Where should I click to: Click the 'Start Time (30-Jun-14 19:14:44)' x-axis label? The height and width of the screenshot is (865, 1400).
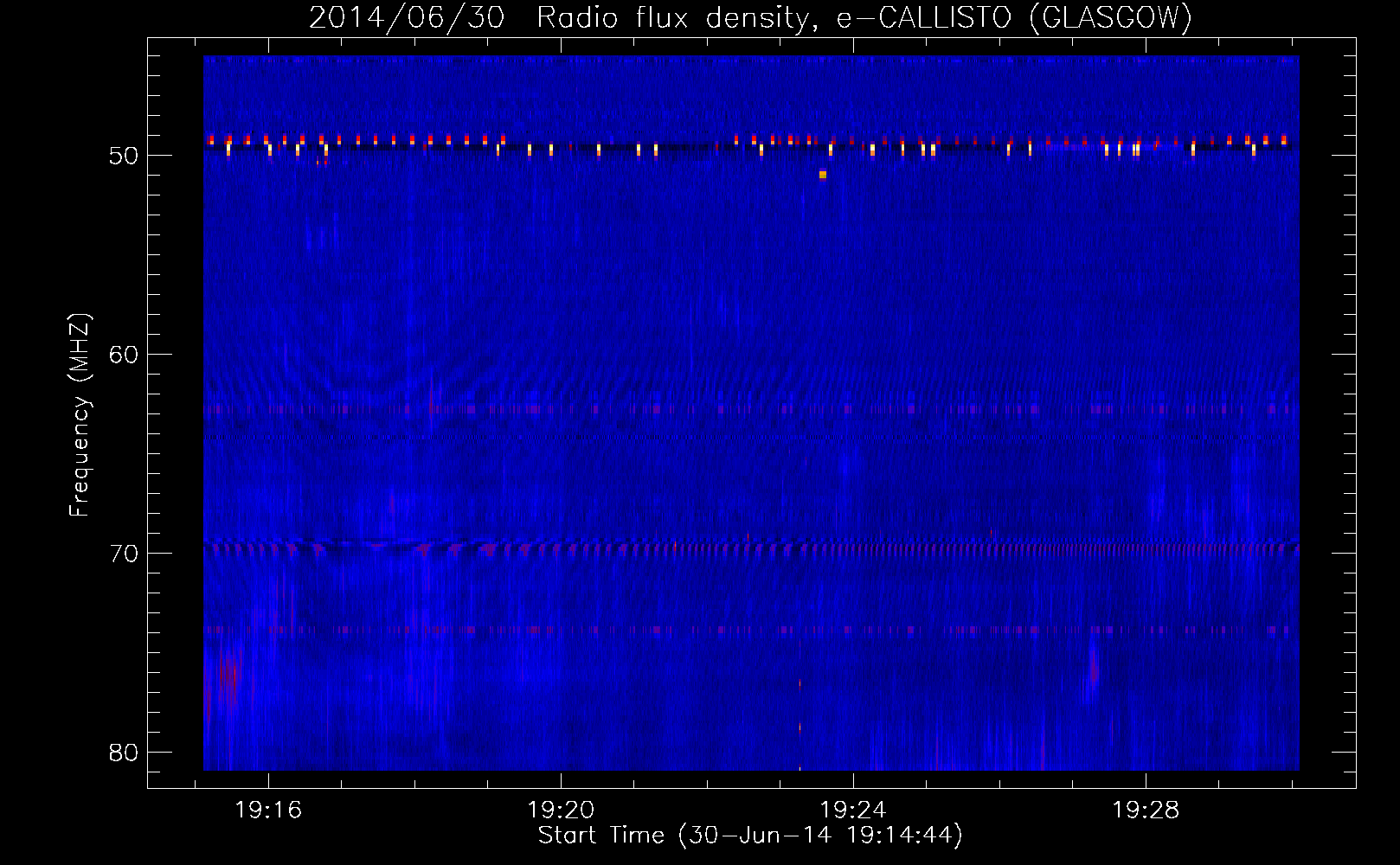click(750, 836)
